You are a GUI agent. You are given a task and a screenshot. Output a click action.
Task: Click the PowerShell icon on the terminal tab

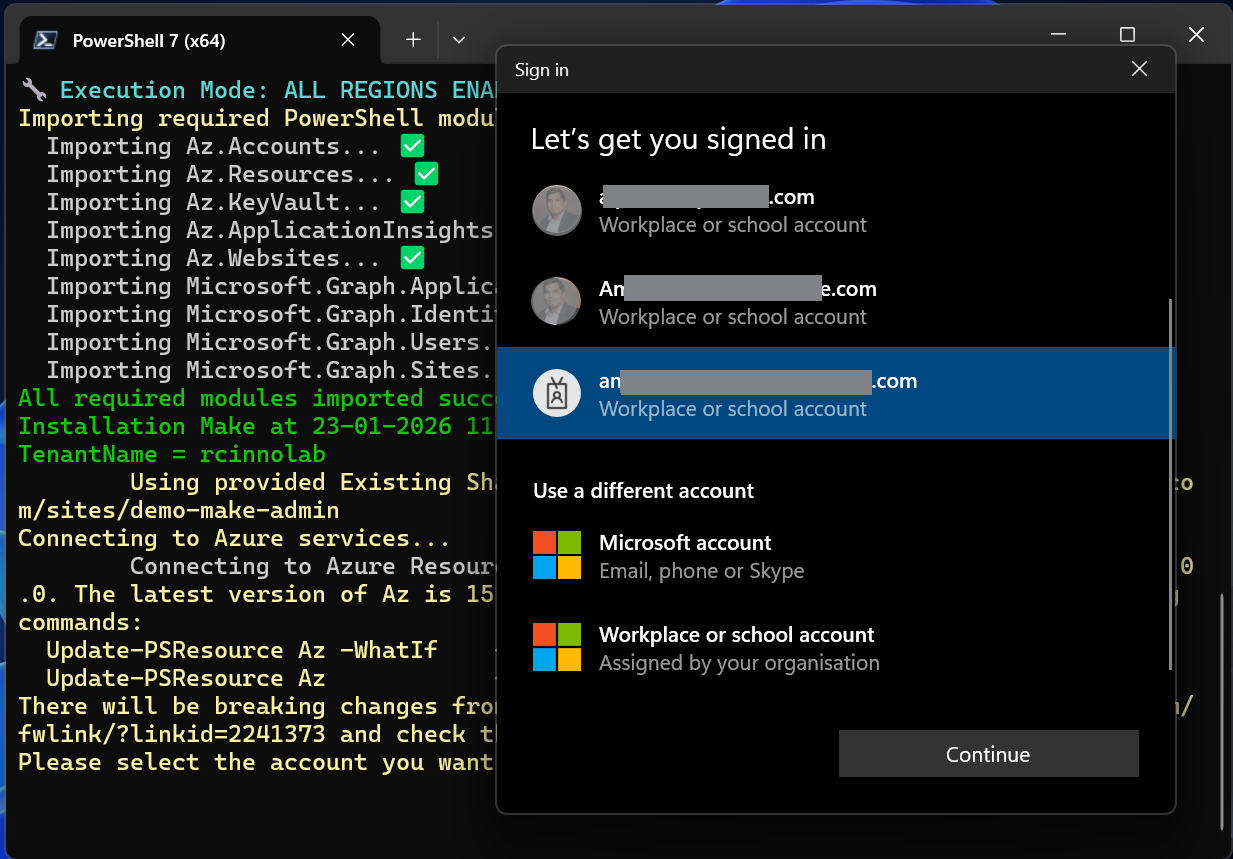click(44, 40)
